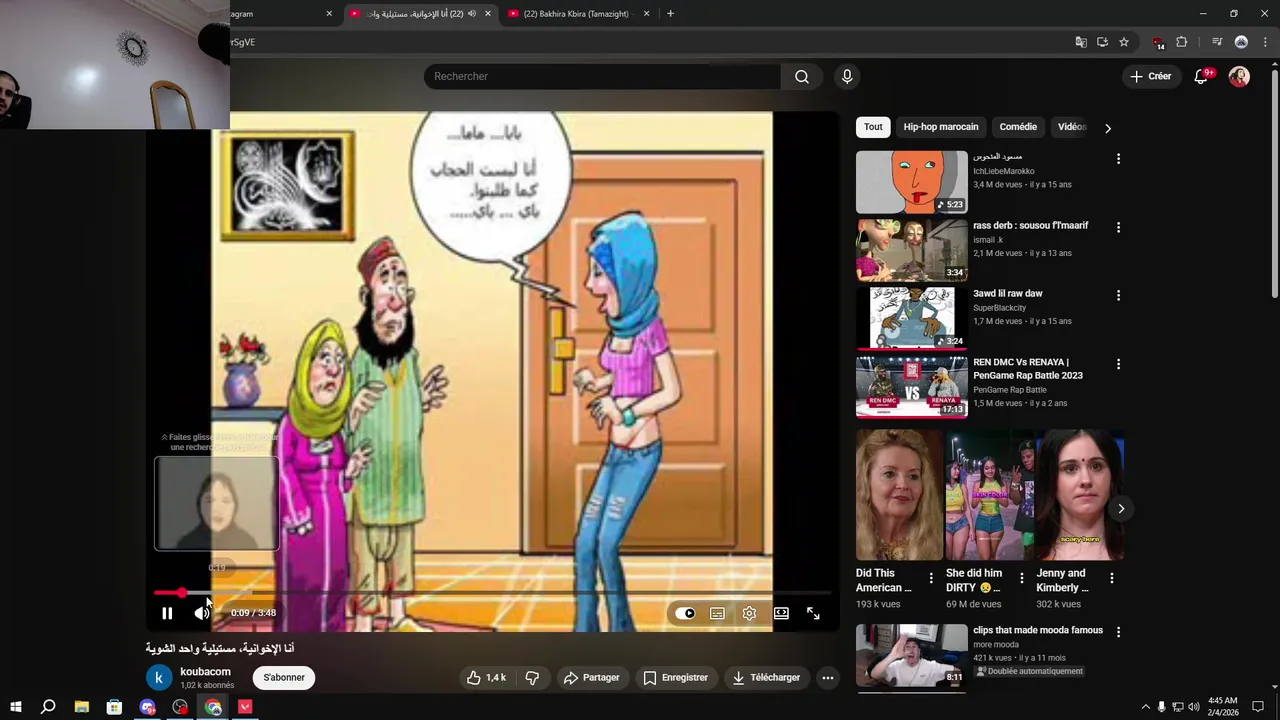
Task: Open a new browser tab with plus
Action: tap(670, 14)
